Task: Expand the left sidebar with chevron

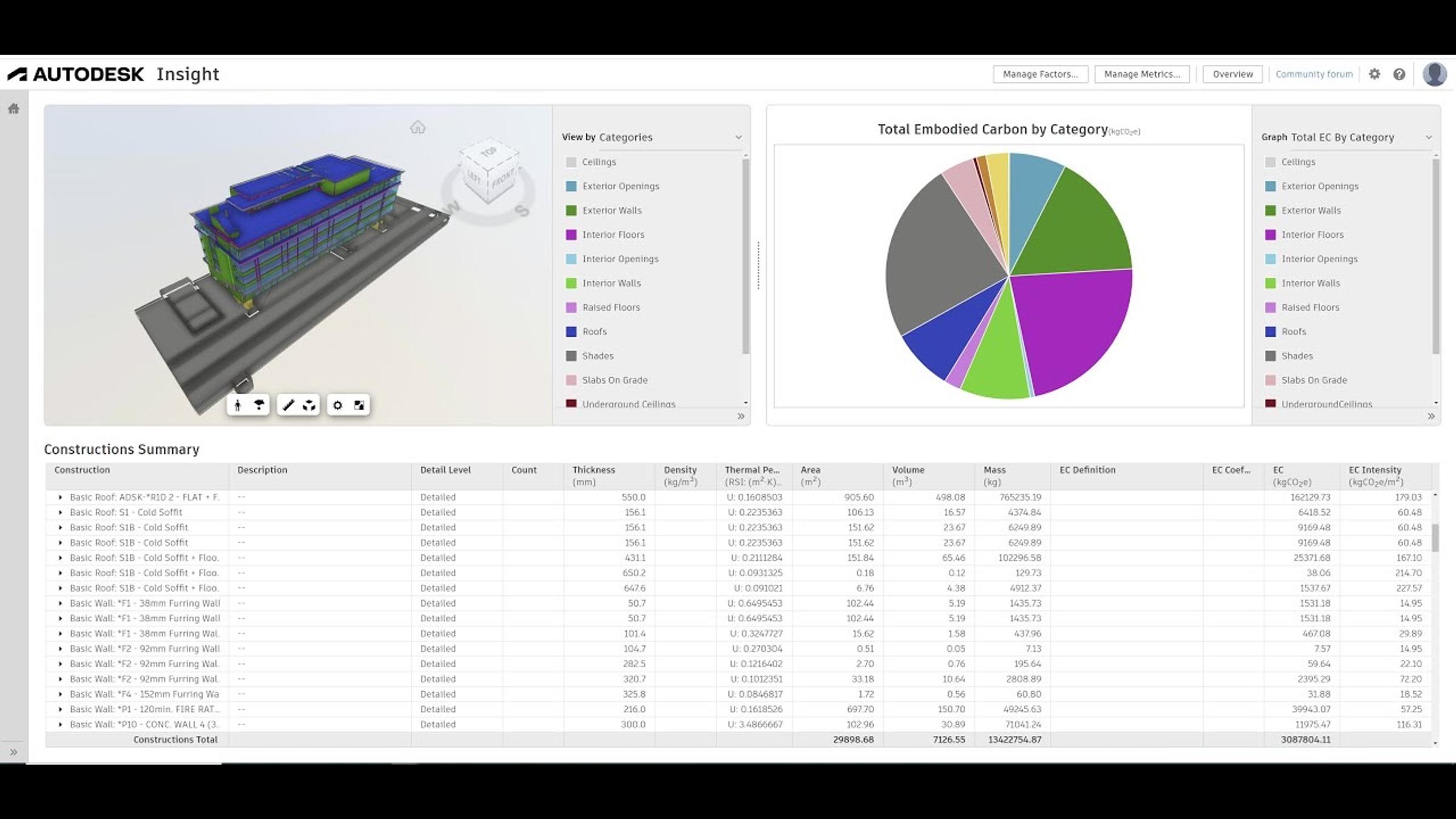Action: tap(13, 752)
